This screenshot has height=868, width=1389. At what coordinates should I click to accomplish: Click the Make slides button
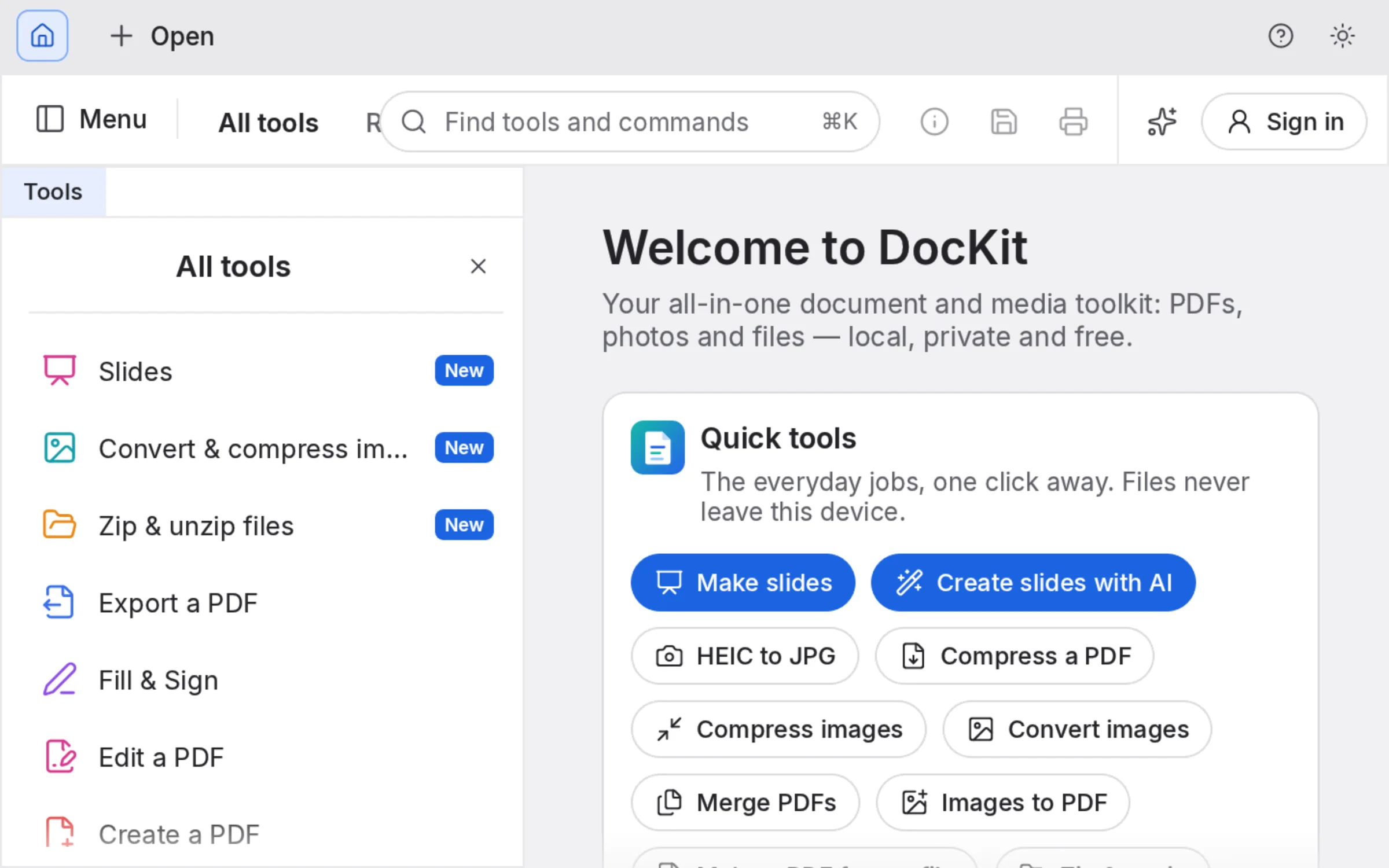point(743,583)
